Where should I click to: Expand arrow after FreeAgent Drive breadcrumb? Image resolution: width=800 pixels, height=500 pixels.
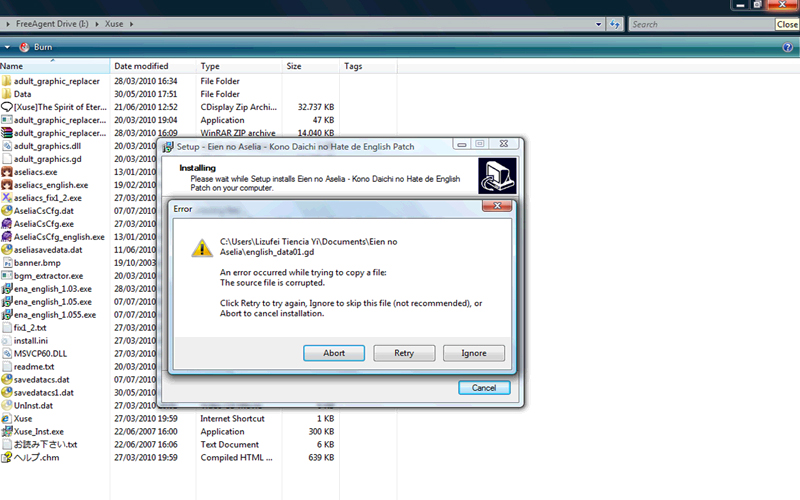pyautogui.click(x=96, y=24)
